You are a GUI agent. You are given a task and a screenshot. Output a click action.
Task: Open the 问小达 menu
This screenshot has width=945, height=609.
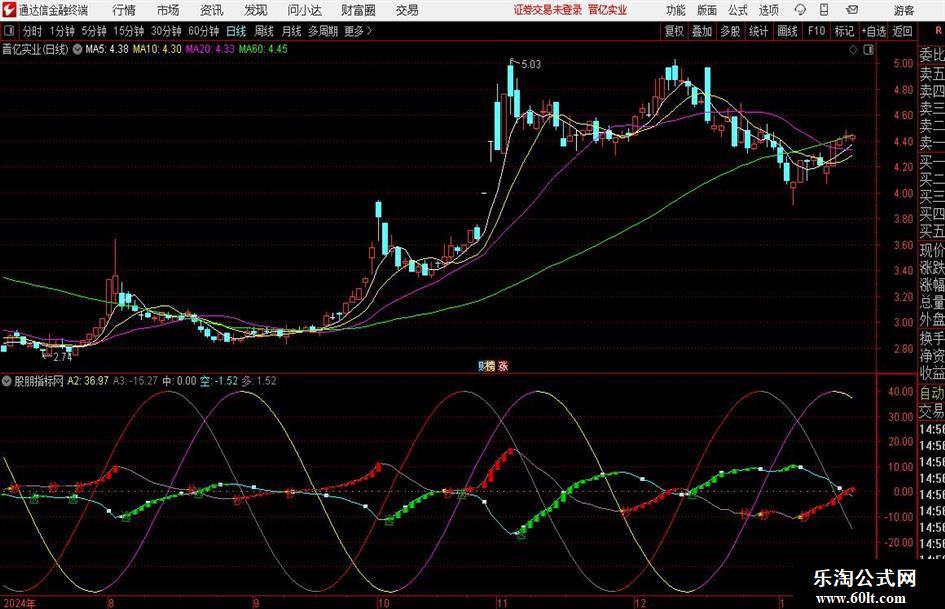click(304, 10)
